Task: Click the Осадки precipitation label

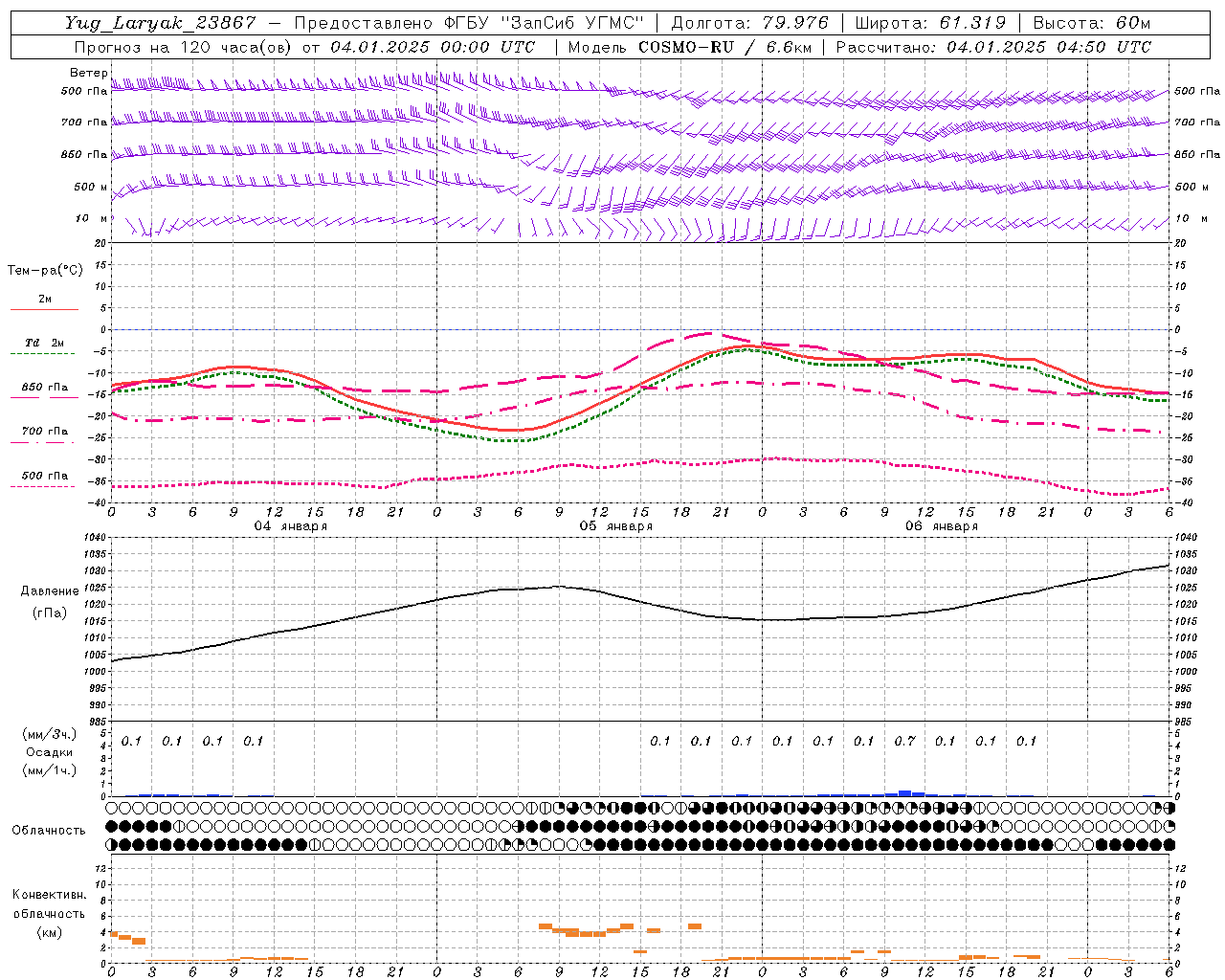Action: 50,752
